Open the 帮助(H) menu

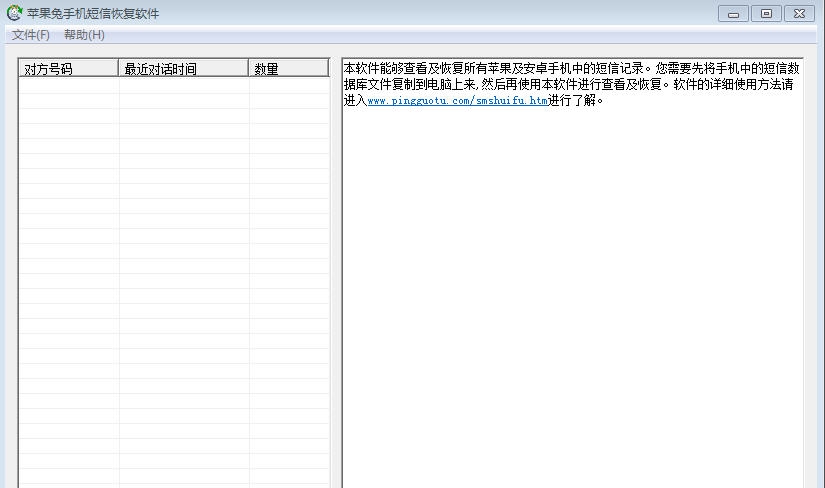coord(84,35)
